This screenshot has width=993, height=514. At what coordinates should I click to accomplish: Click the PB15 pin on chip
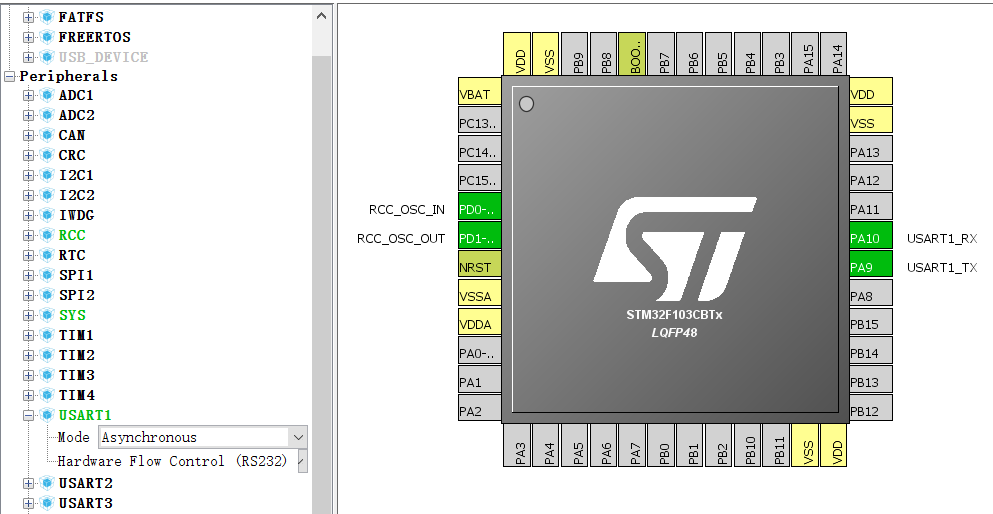pos(871,324)
